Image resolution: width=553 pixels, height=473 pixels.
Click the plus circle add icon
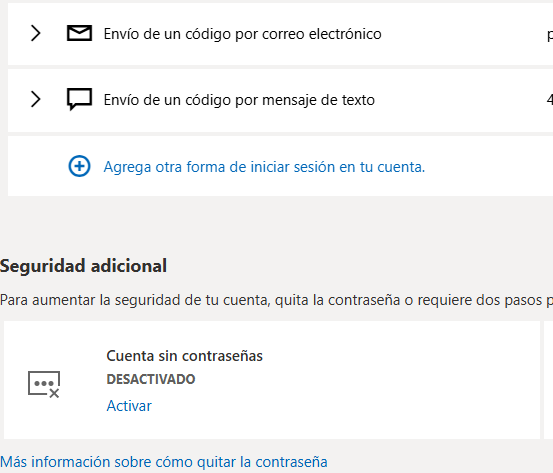click(x=79, y=166)
